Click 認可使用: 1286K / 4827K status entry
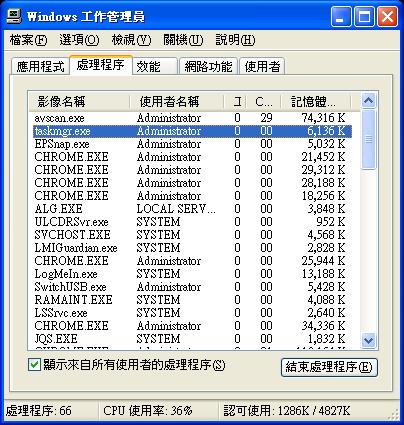The height and width of the screenshot is (425, 404). click(x=287, y=410)
